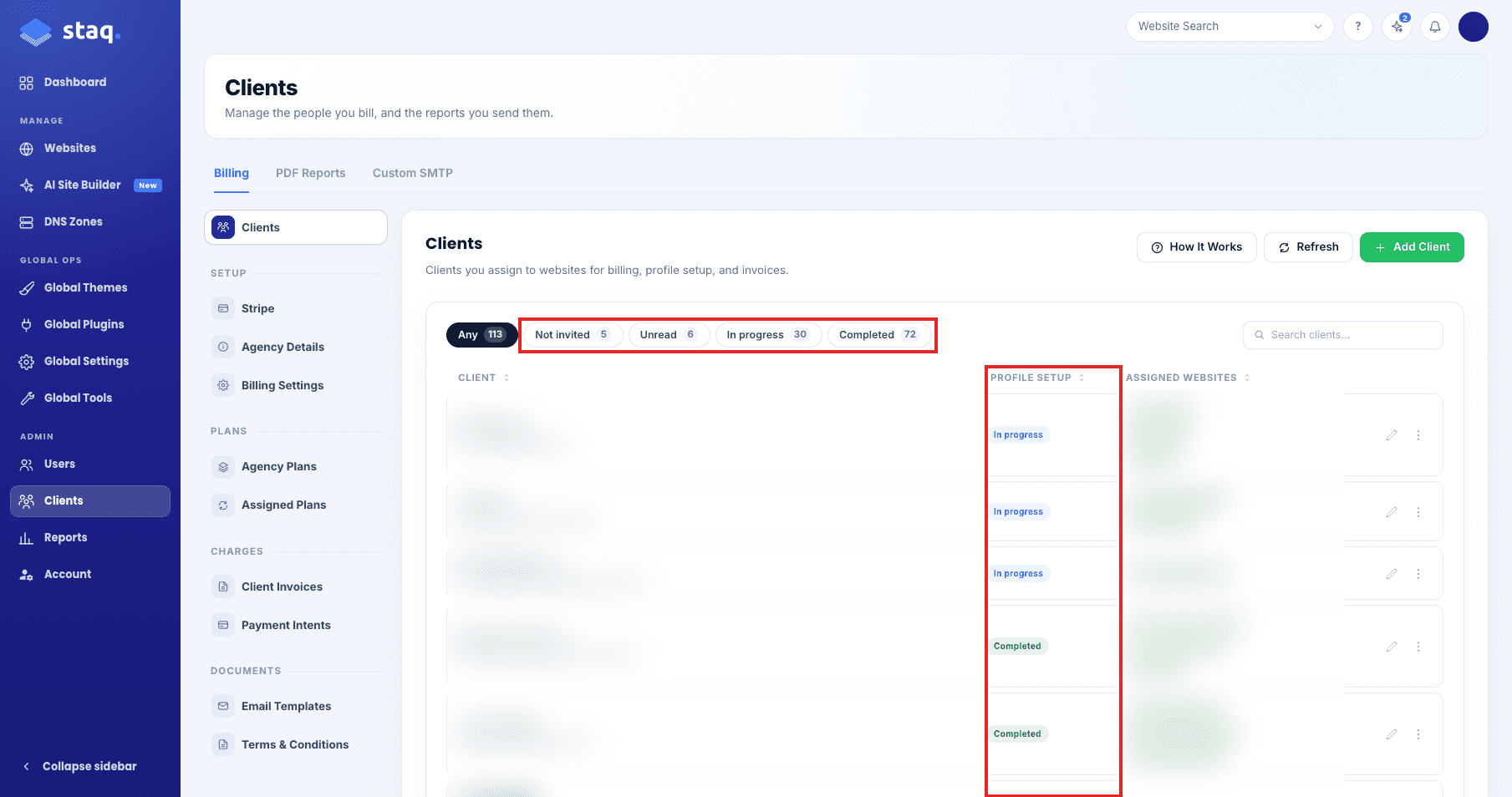
Task: Open Global Plugins in the sidebar
Action: click(x=89, y=324)
